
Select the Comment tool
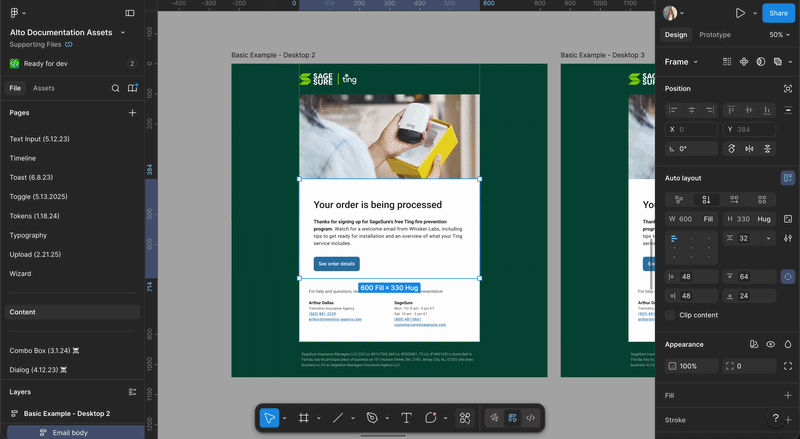[x=431, y=418]
